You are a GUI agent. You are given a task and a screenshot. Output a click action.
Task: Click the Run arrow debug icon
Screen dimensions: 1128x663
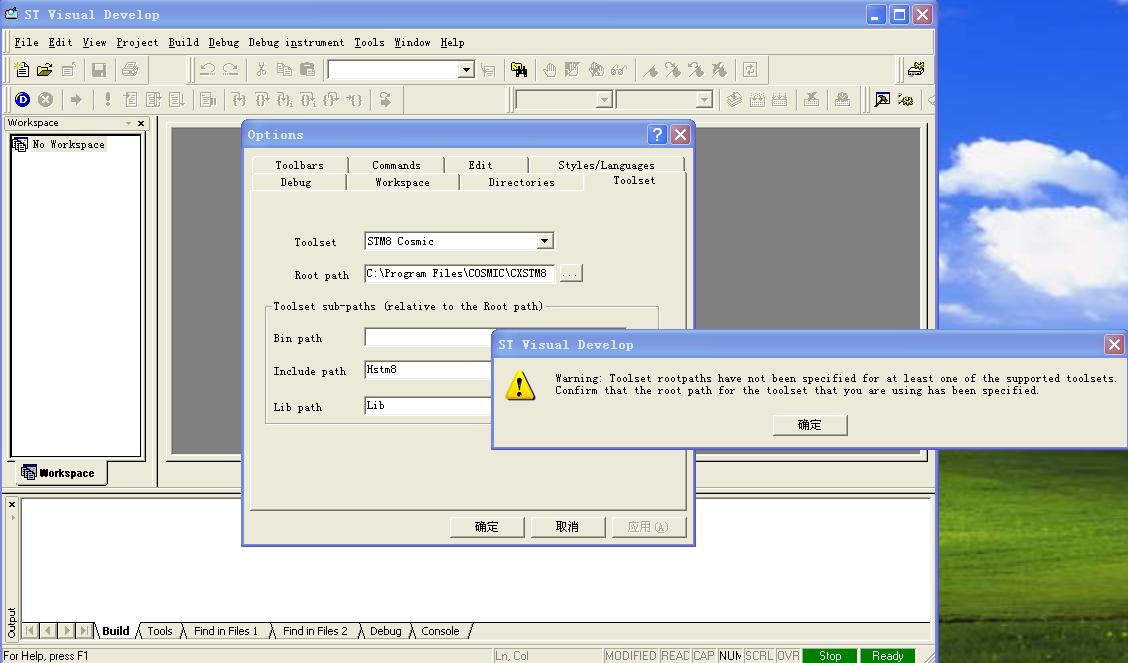76,99
